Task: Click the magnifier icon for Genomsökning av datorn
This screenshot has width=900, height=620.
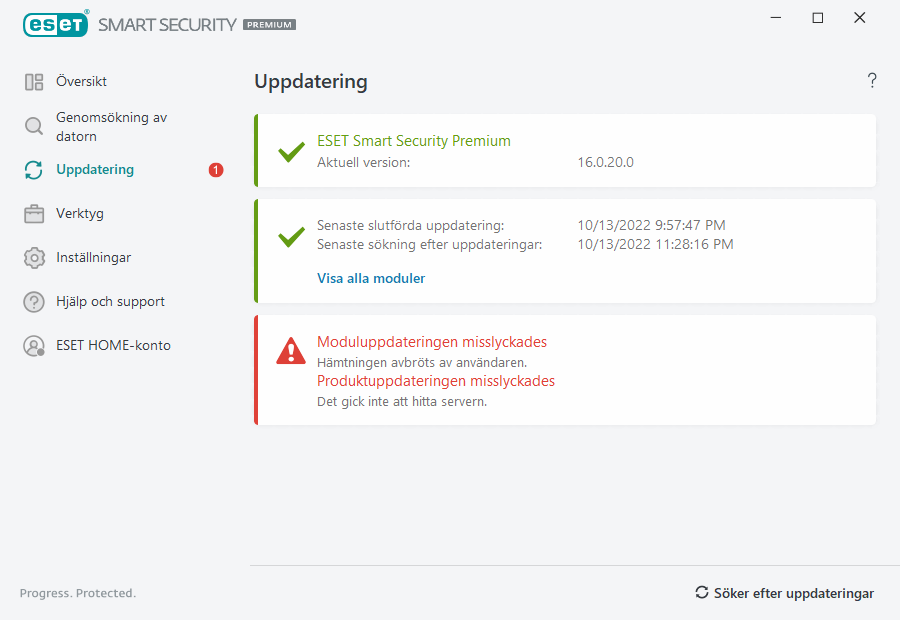Action: coord(34,126)
